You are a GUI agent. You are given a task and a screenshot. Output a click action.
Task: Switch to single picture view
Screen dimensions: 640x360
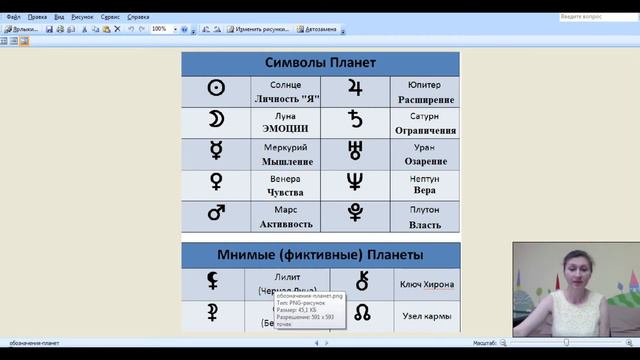click(24, 41)
